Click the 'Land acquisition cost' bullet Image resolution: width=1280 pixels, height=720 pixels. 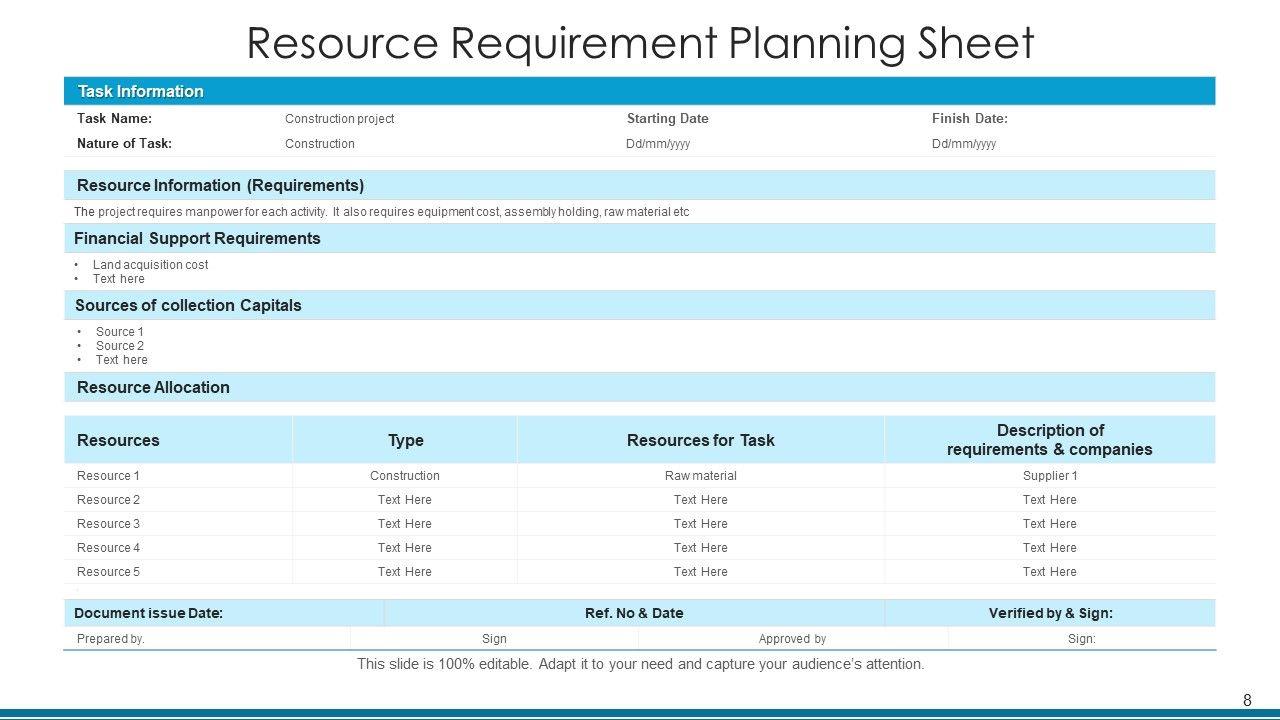pos(150,265)
